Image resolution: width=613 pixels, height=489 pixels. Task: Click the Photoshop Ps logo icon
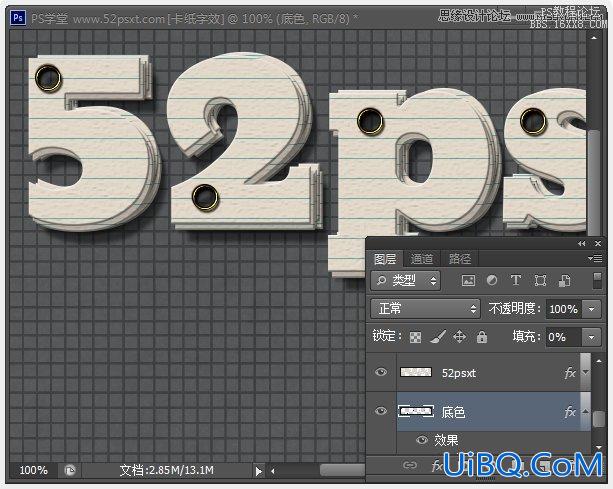click(x=18, y=18)
